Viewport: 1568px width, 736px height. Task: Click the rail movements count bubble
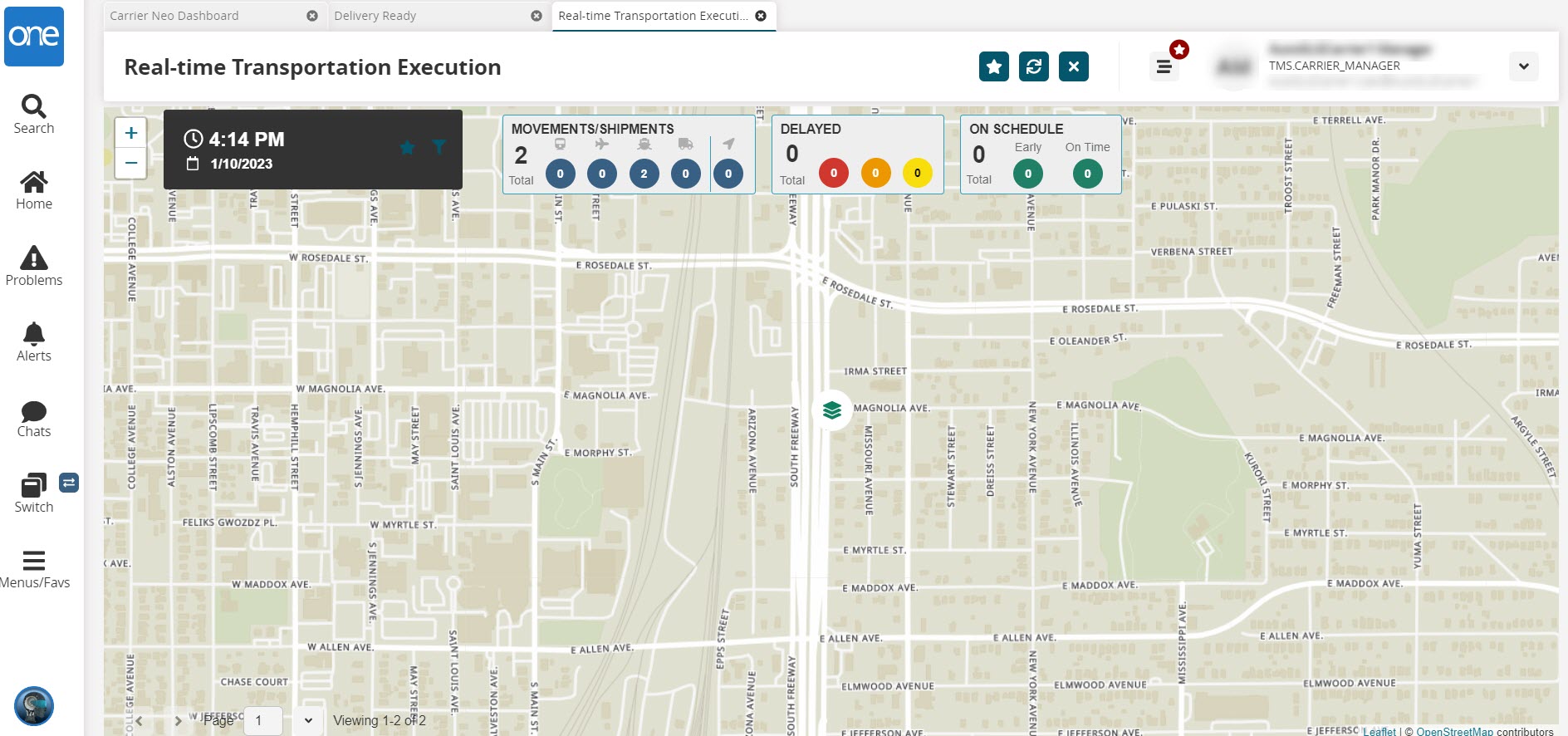(x=561, y=174)
